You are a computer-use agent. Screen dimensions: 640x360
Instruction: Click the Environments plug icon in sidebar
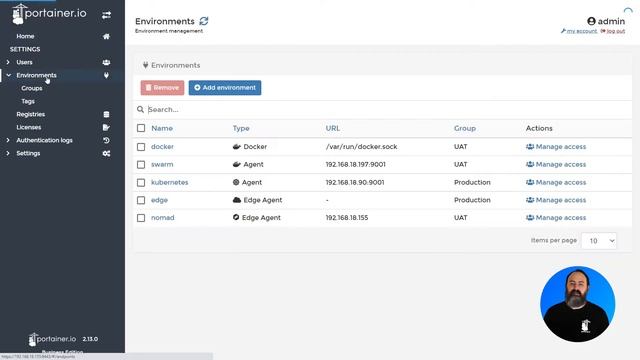pos(106,75)
